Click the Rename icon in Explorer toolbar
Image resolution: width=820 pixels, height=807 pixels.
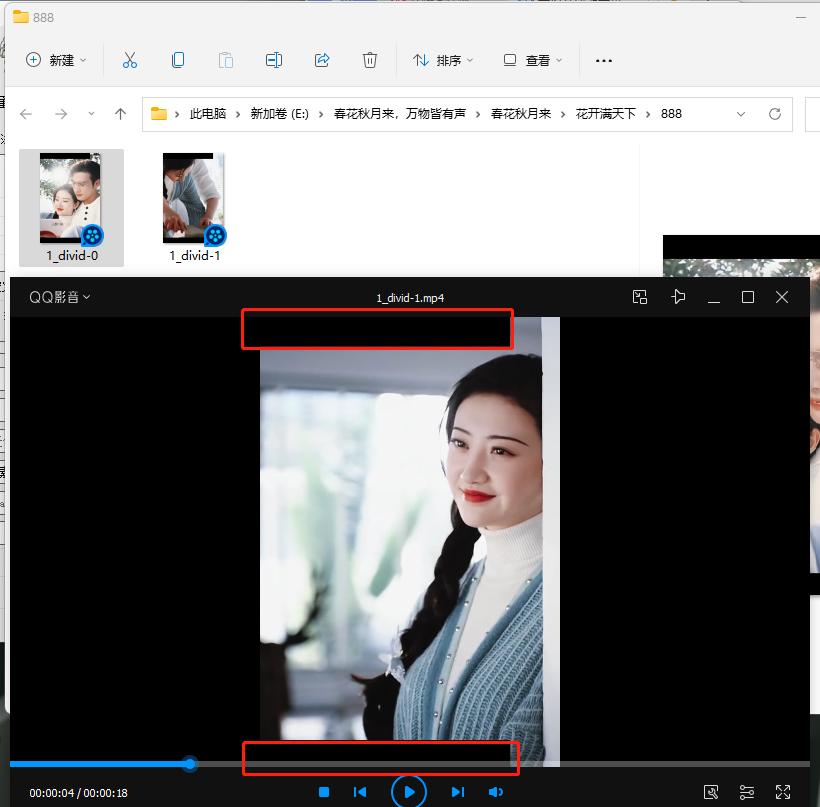tap(273, 60)
